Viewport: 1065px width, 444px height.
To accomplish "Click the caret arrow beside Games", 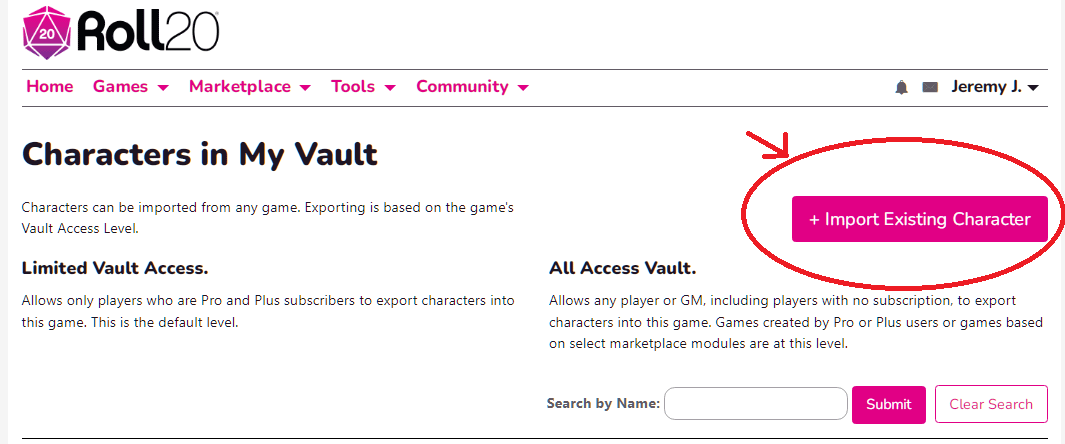I will pos(163,88).
